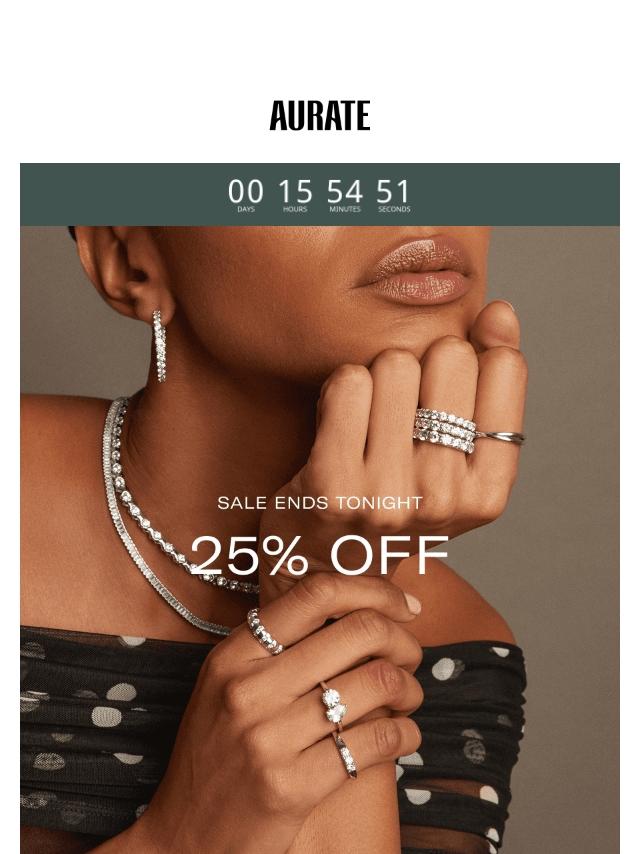Click the countdown seconds value 51
Screen dimensions: 640x854
pos(393,192)
